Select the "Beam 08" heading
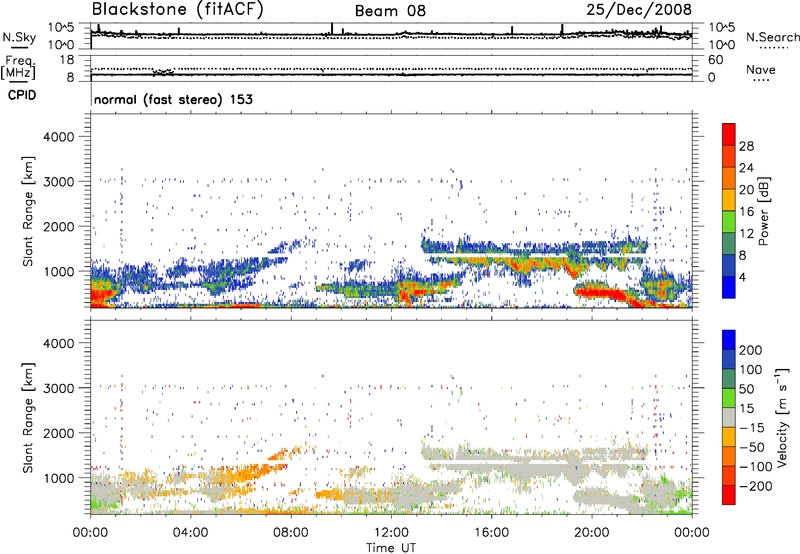This screenshot has width=800, height=554. pyautogui.click(x=390, y=11)
